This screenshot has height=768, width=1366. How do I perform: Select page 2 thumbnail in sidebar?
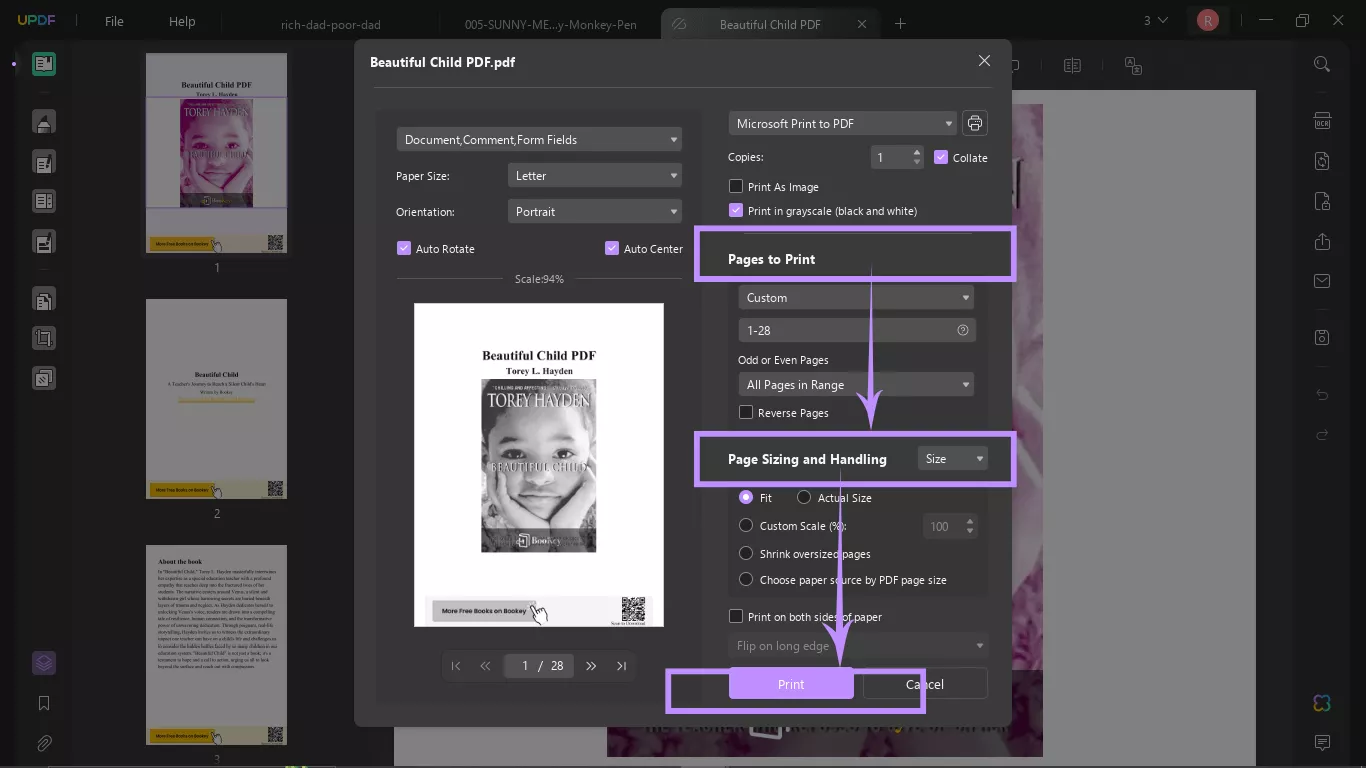pyautogui.click(x=217, y=399)
